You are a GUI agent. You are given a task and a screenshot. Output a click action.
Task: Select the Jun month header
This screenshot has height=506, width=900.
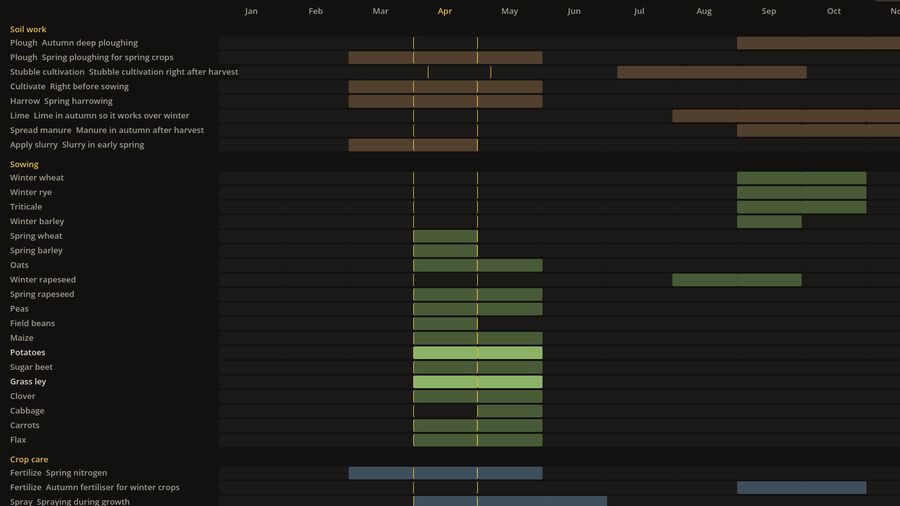[x=573, y=11]
